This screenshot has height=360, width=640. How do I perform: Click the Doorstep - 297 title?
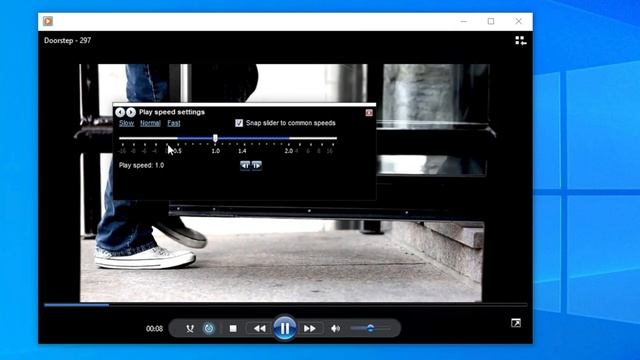68,40
